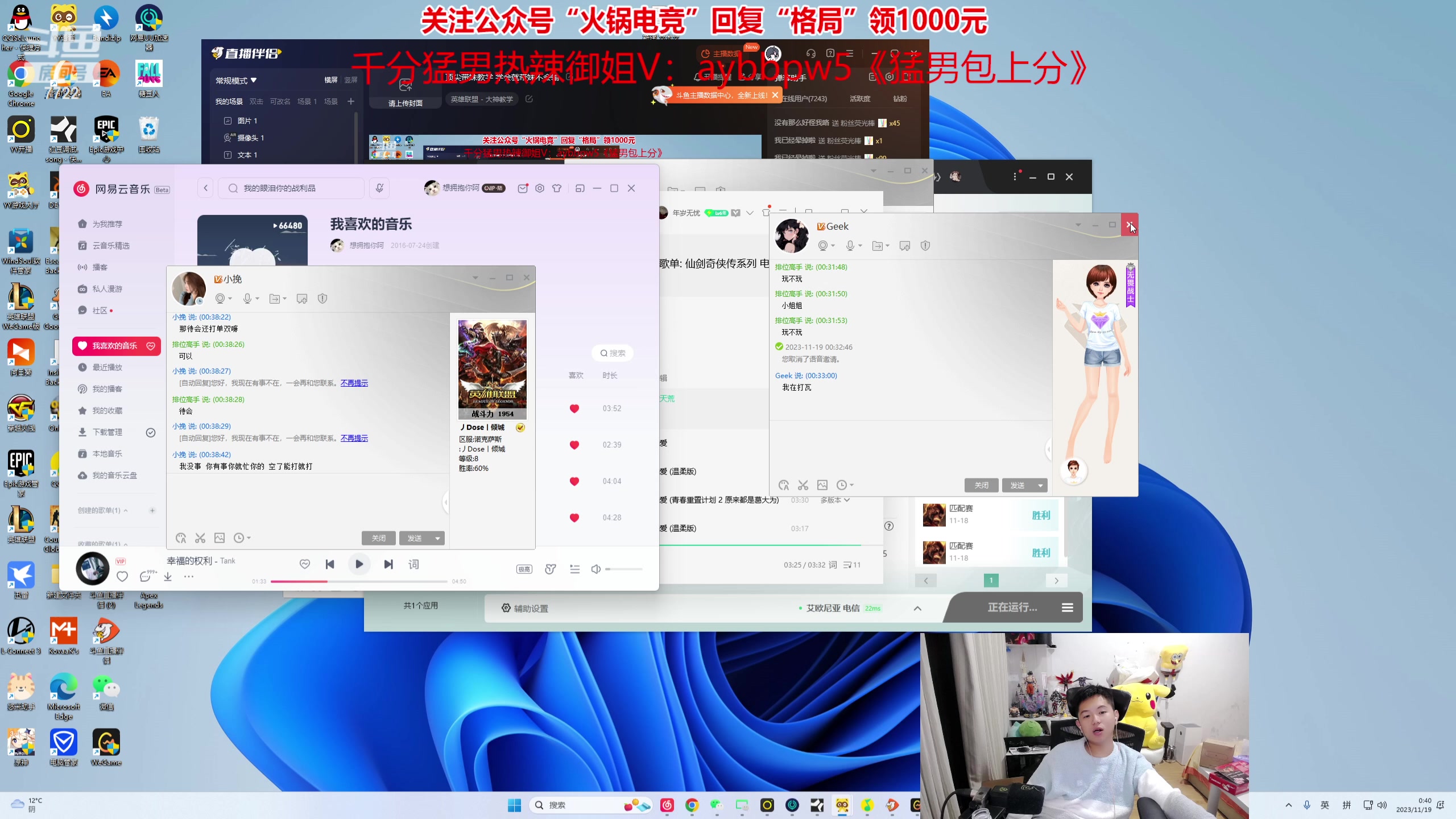
Task: Expand video call options in Geek chat
Action: [x=833, y=246]
